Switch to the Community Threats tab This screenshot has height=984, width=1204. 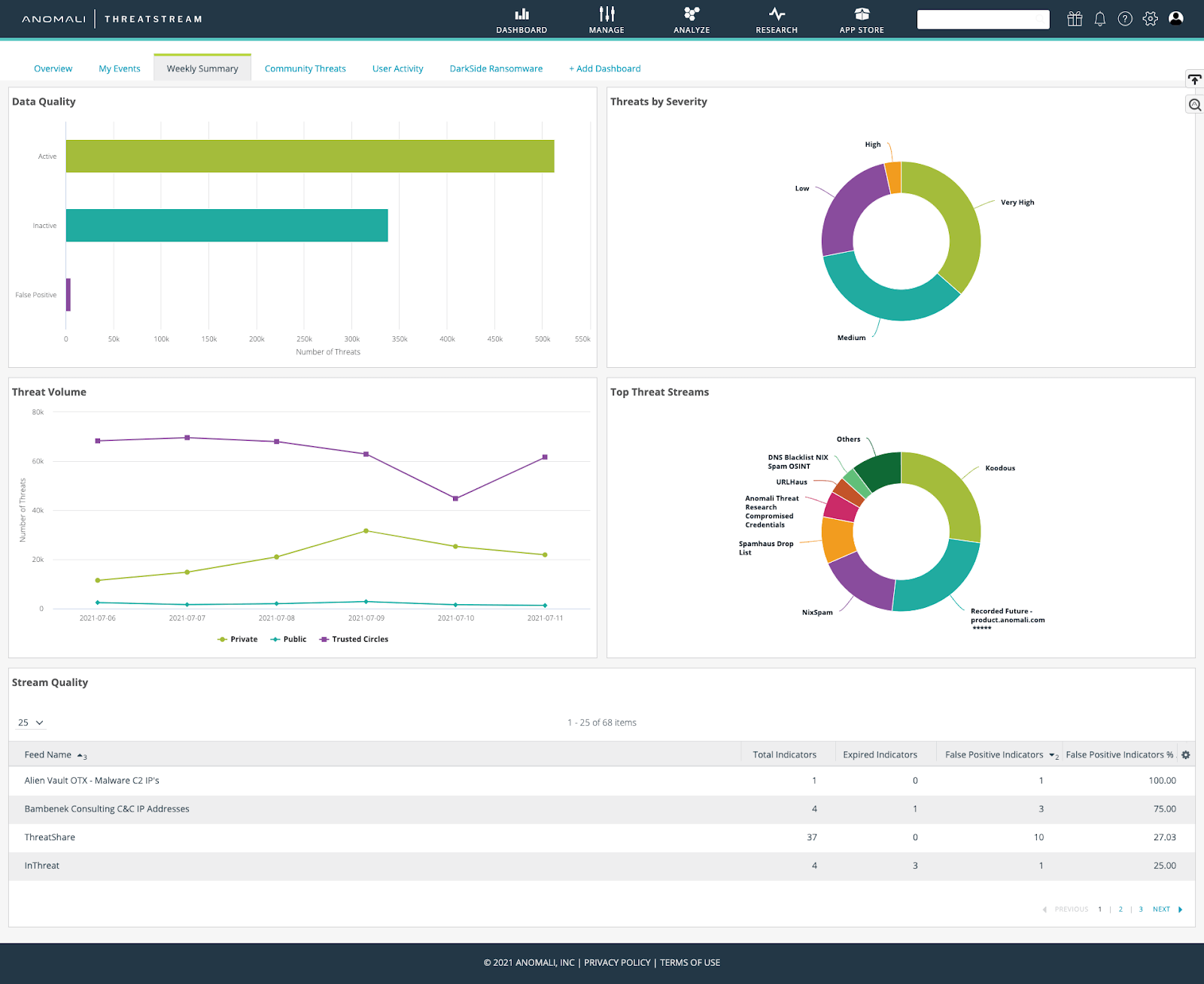[305, 68]
